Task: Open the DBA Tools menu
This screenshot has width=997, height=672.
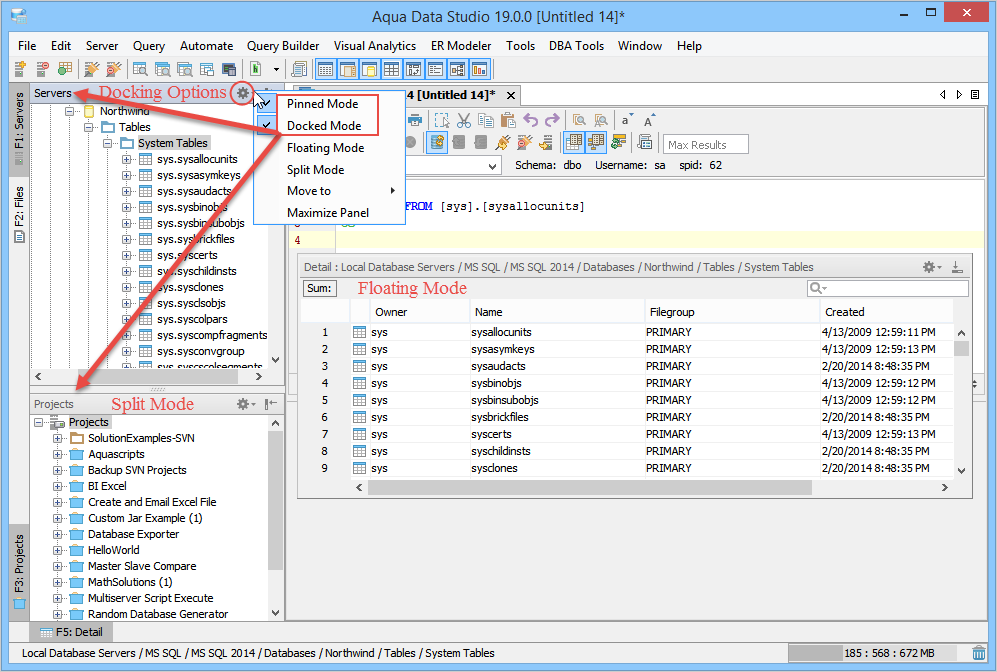Action: tap(576, 46)
